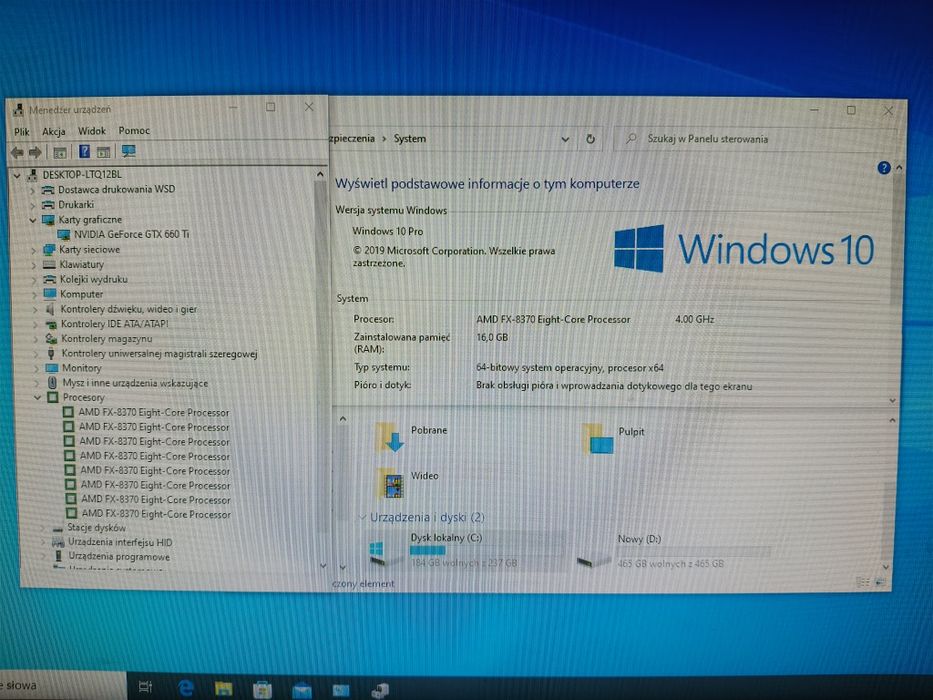
Task: Click Nowy (D:) usage bar
Action: [693, 552]
